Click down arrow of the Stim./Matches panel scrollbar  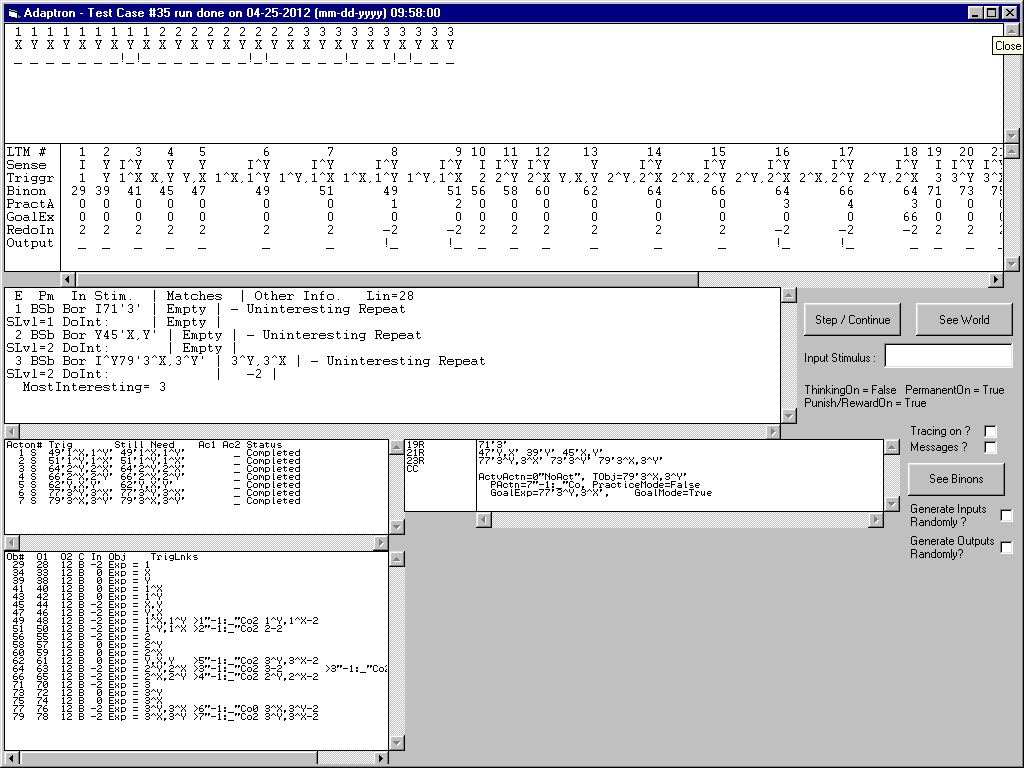pos(789,415)
